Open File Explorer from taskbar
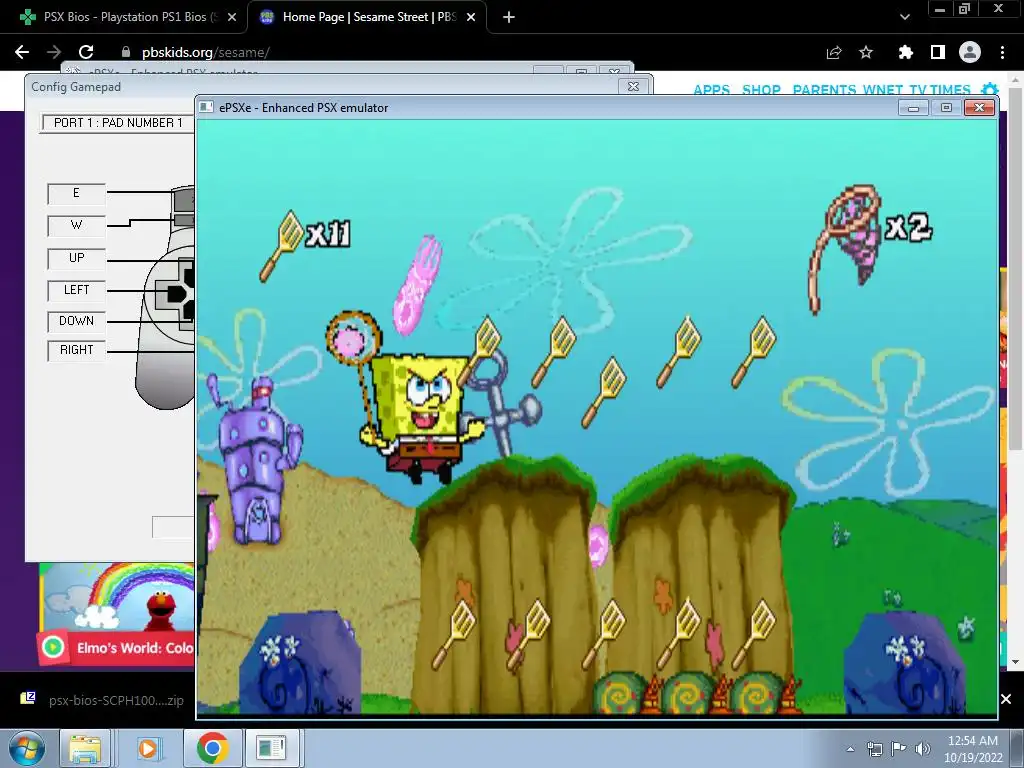 (x=85, y=748)
